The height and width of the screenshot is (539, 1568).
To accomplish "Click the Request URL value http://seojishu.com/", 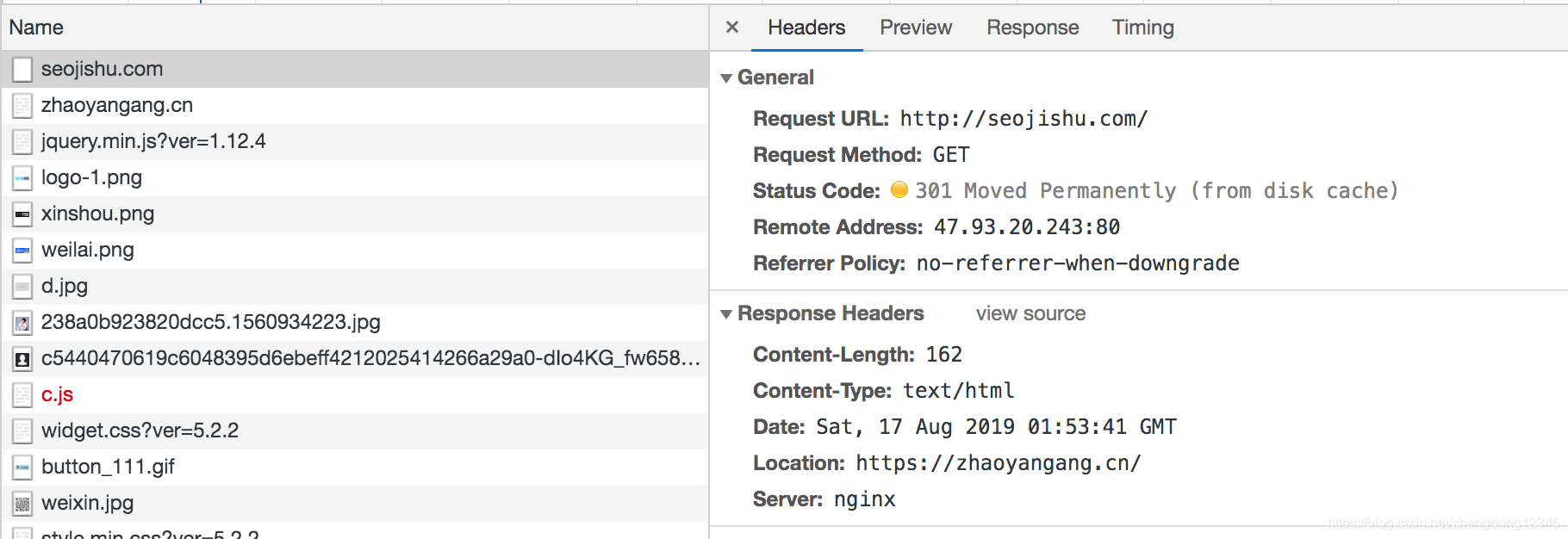I will (x=1024, y=119).
